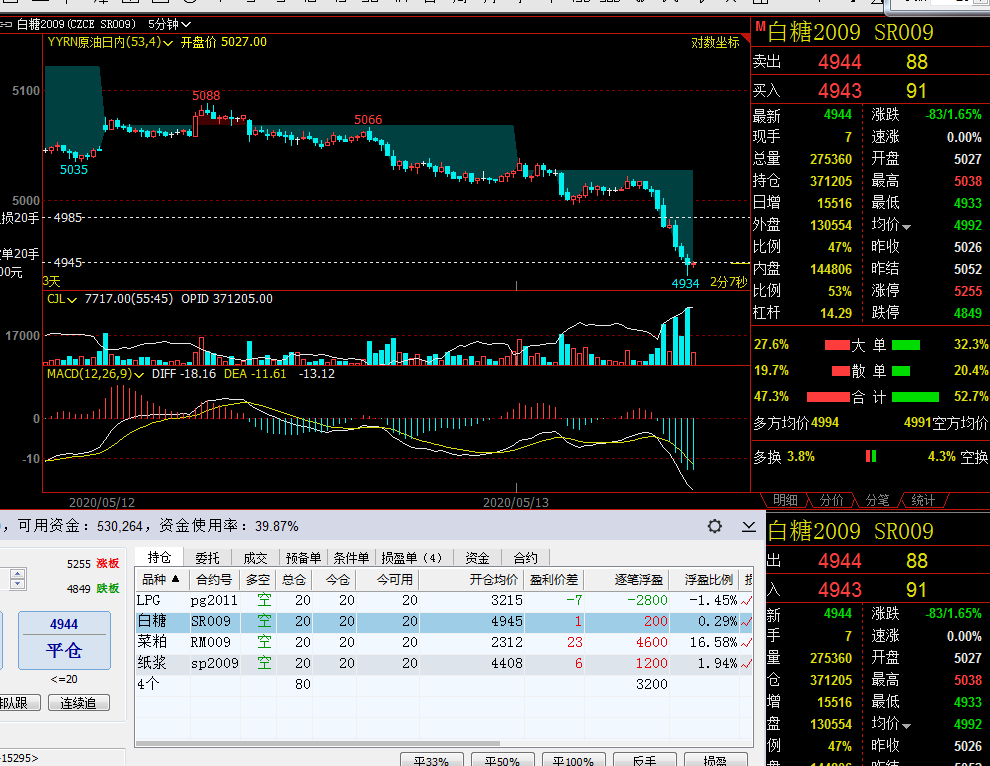Viewport: 990px width, 766px height.
Task: Click the 平33% button
Action: 431,760
